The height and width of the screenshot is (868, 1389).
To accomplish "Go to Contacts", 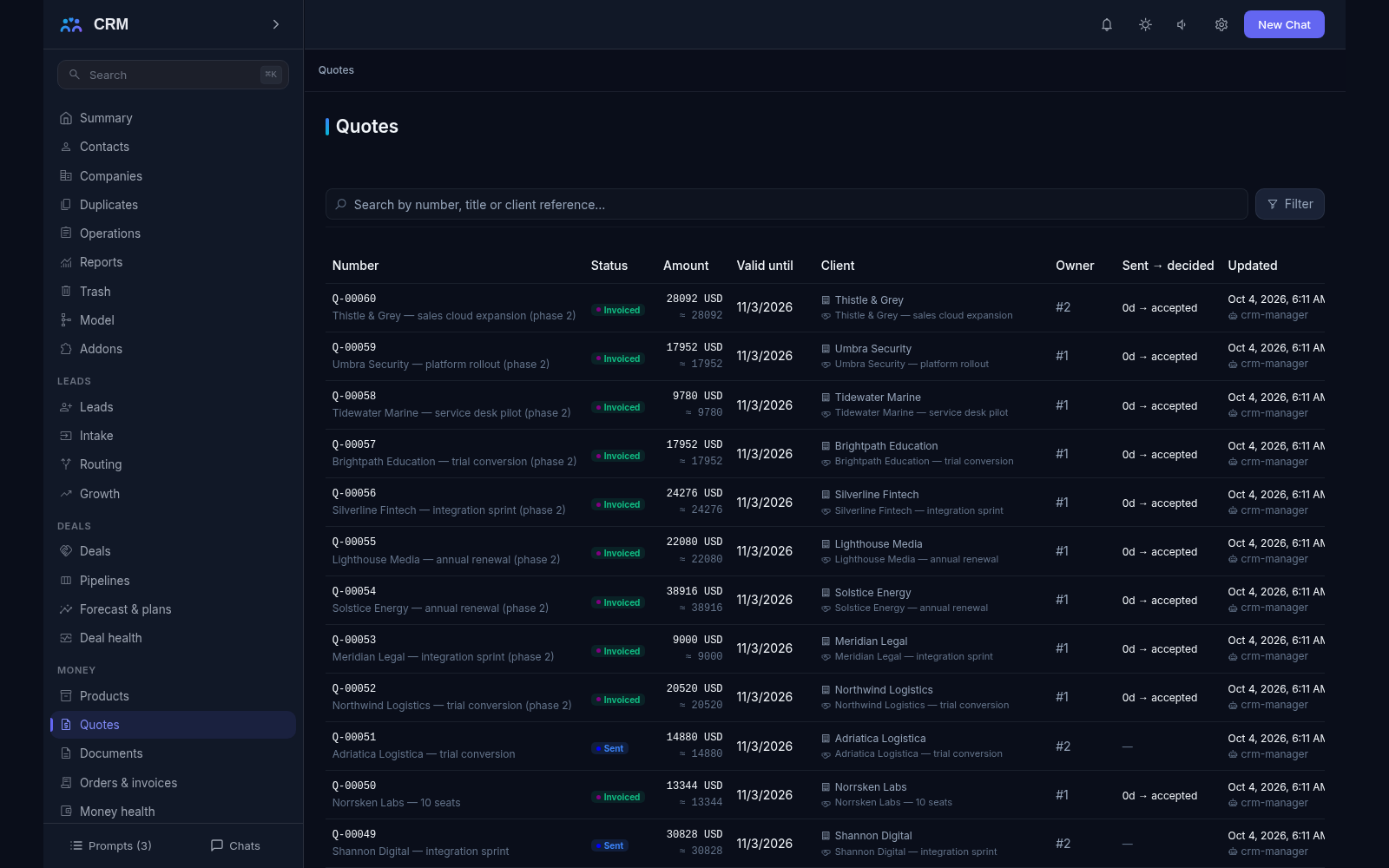I will [173, 147].
